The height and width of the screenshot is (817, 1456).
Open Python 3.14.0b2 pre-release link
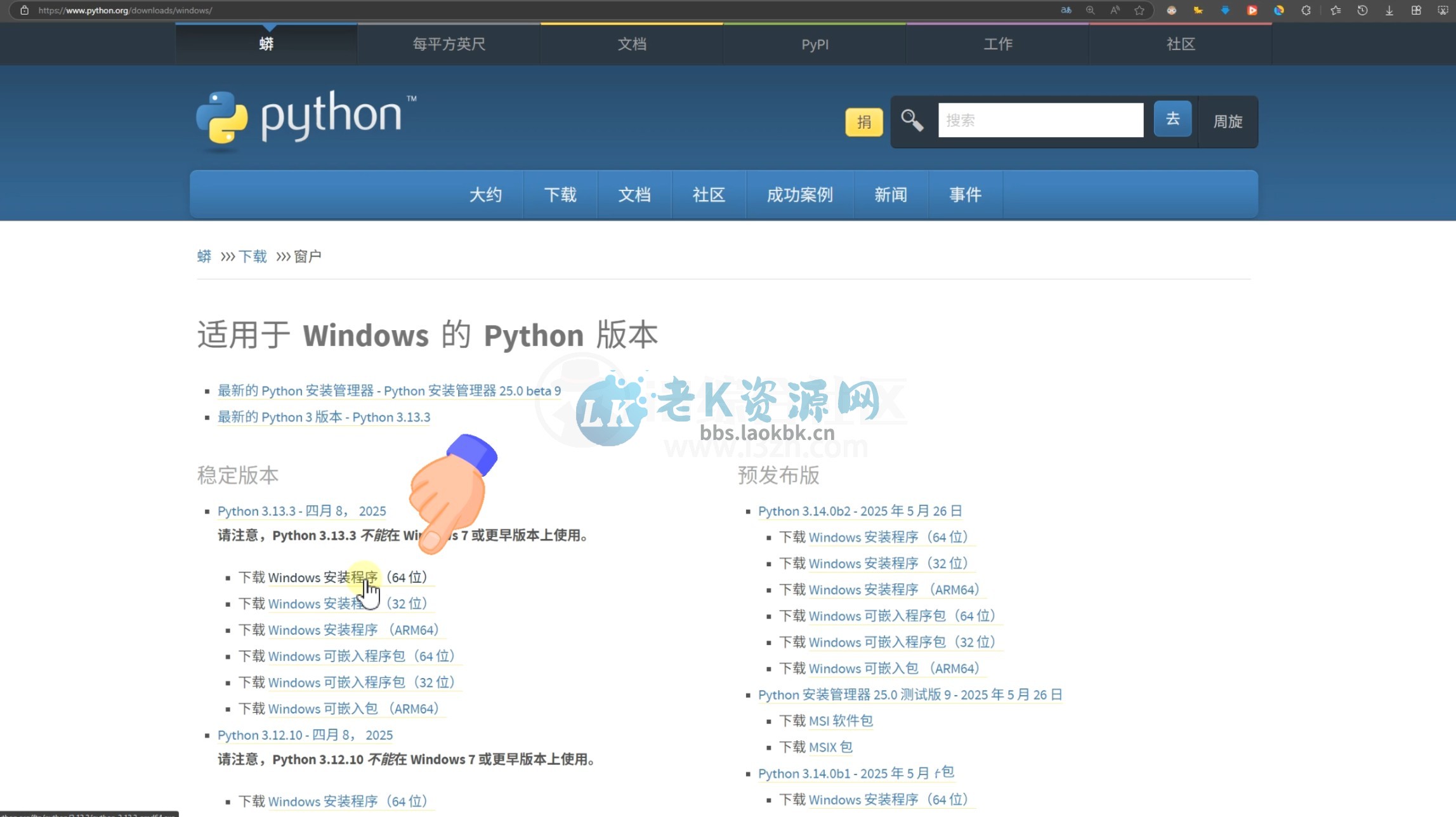[860, 511]
